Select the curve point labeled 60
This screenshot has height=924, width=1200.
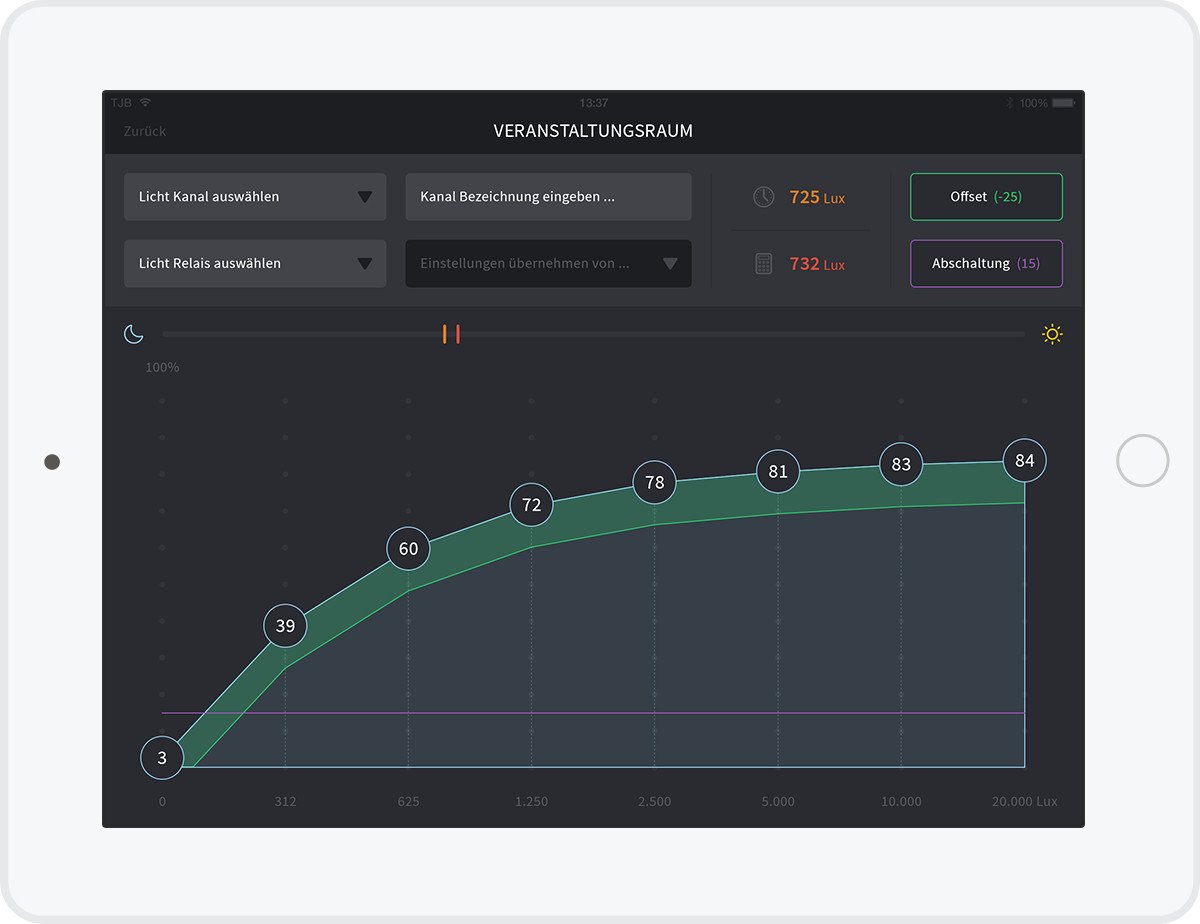408,549
